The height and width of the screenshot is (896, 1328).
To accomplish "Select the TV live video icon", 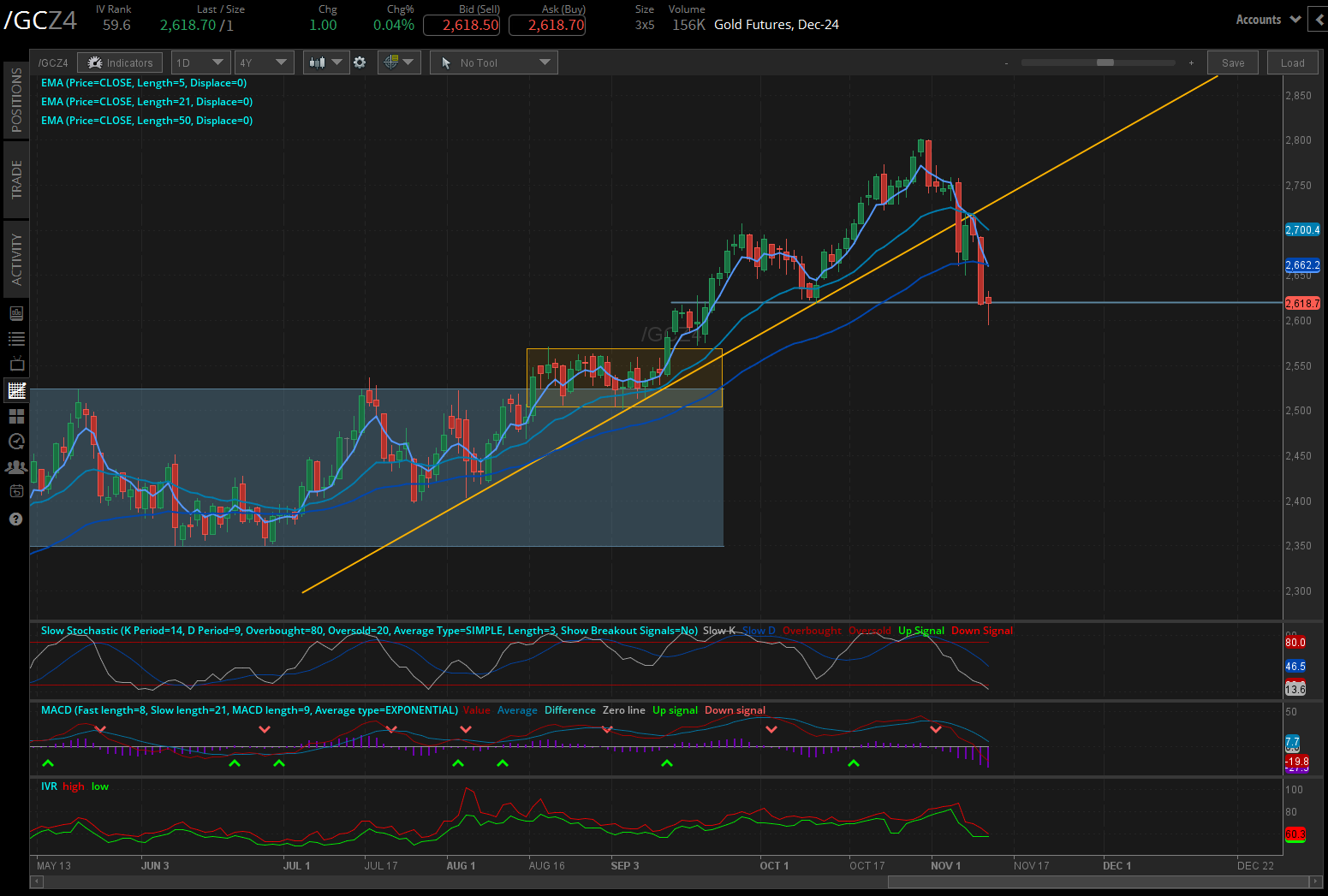I will tap(16, 365).
